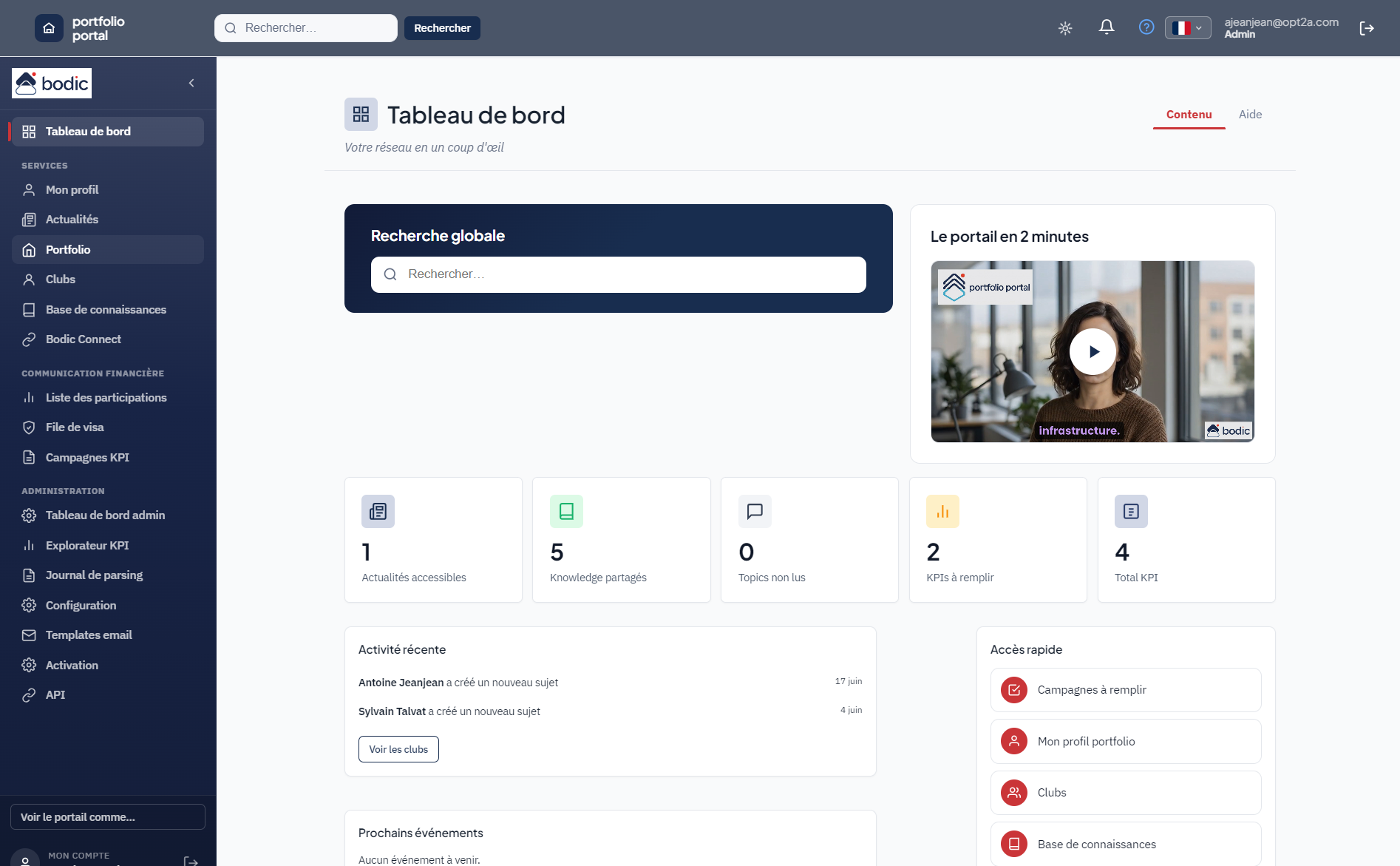
Task: Click the Topics non lus chat icon
Action: (x=755, y=511)
